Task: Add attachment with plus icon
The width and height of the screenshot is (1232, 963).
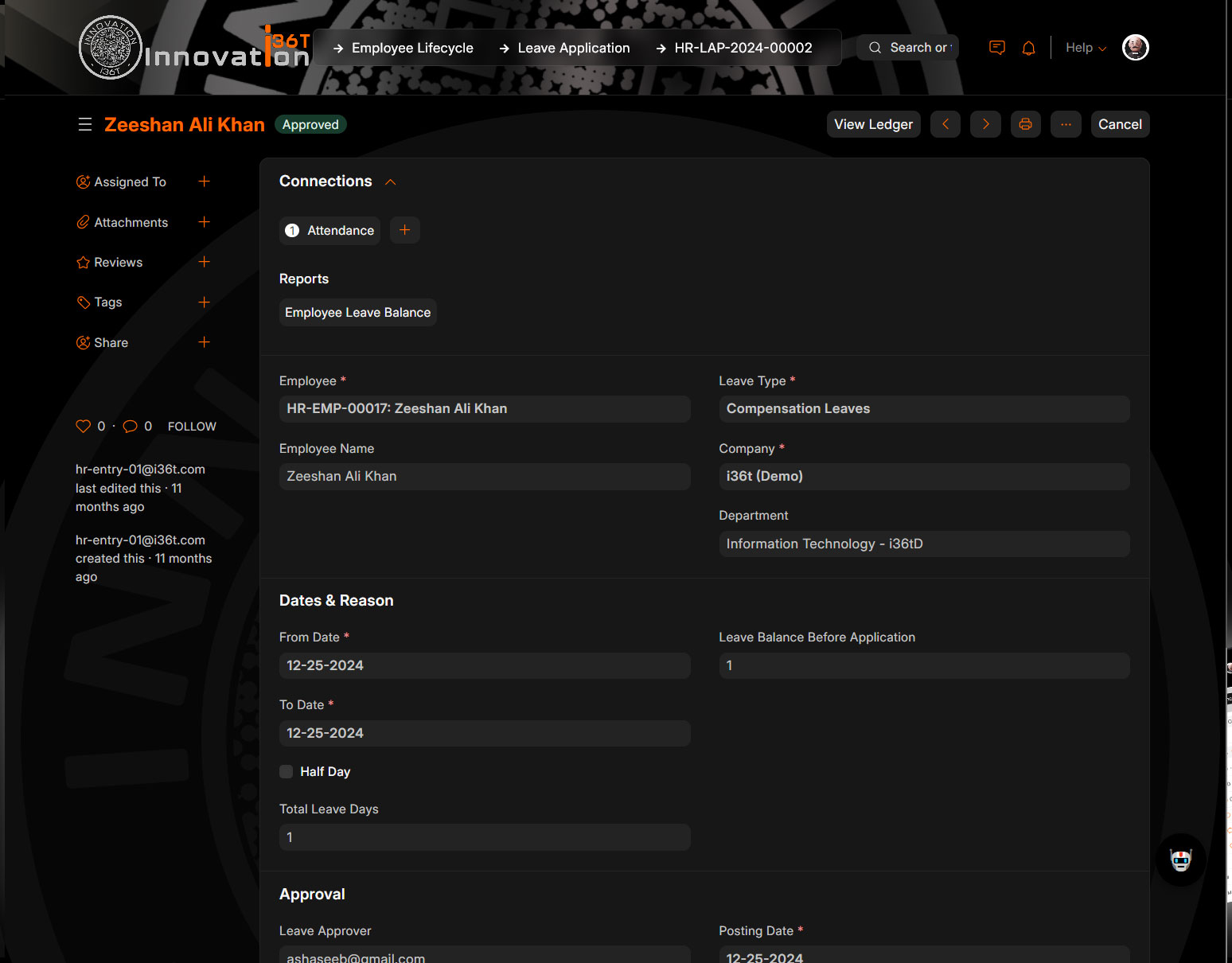Action: tap(204, 222)
